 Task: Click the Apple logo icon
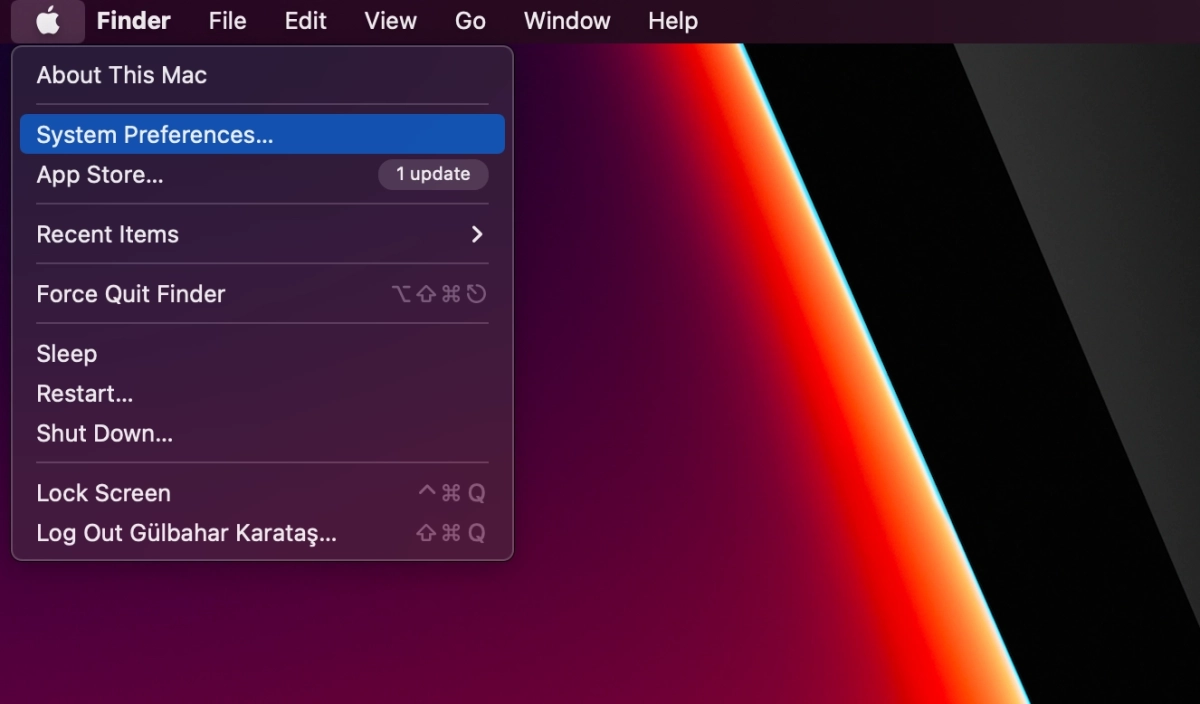(x=47, y=21)
